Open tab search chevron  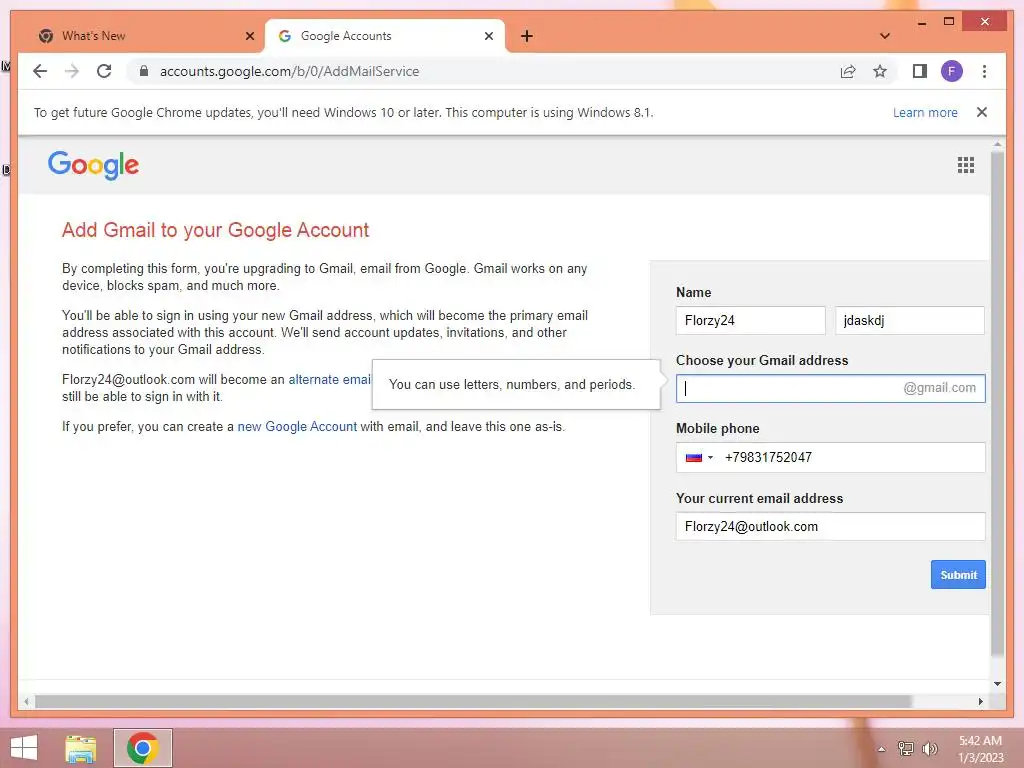pos(884,36)
